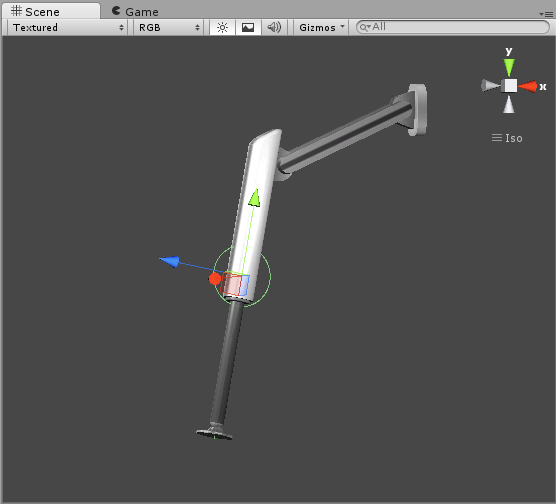Open the Textured draw mode dropdown

click(67, 27)
